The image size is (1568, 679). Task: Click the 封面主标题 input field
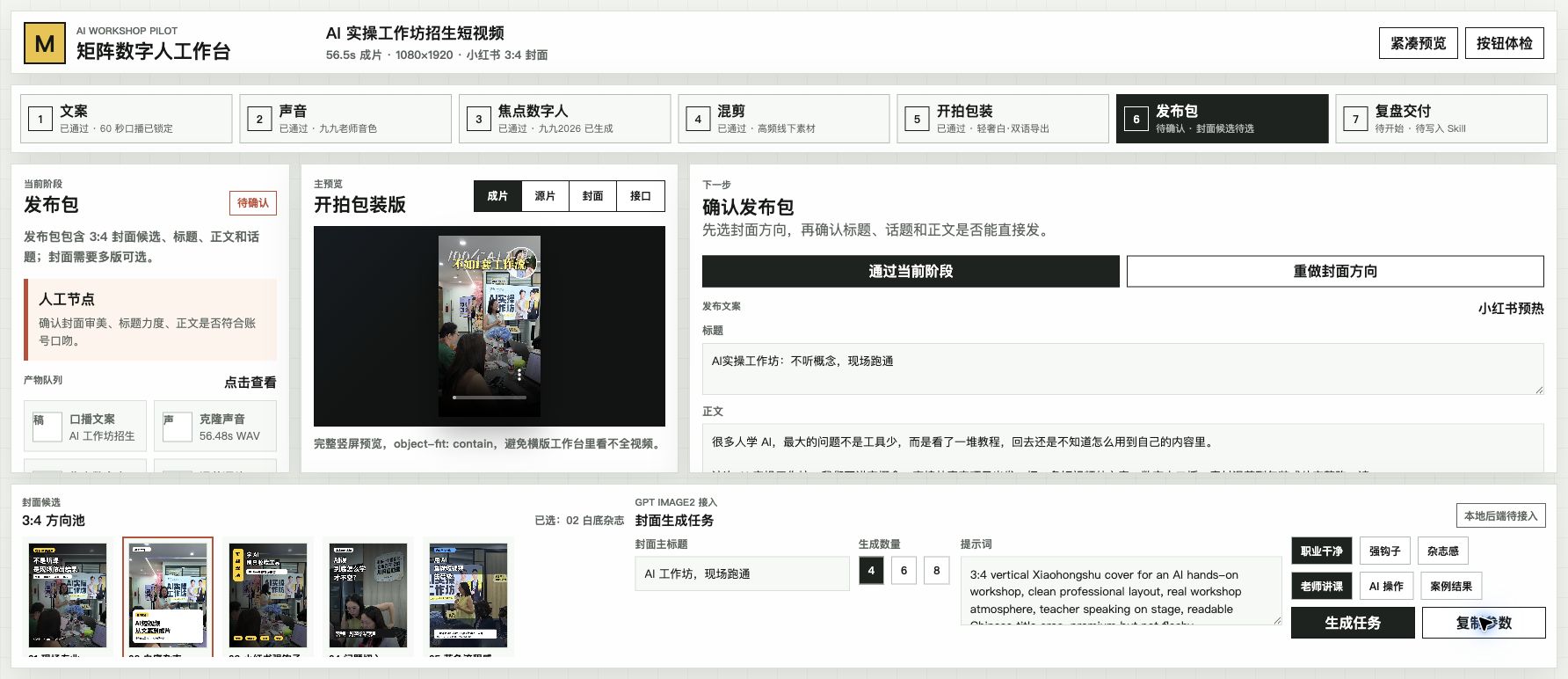[742, 573]
